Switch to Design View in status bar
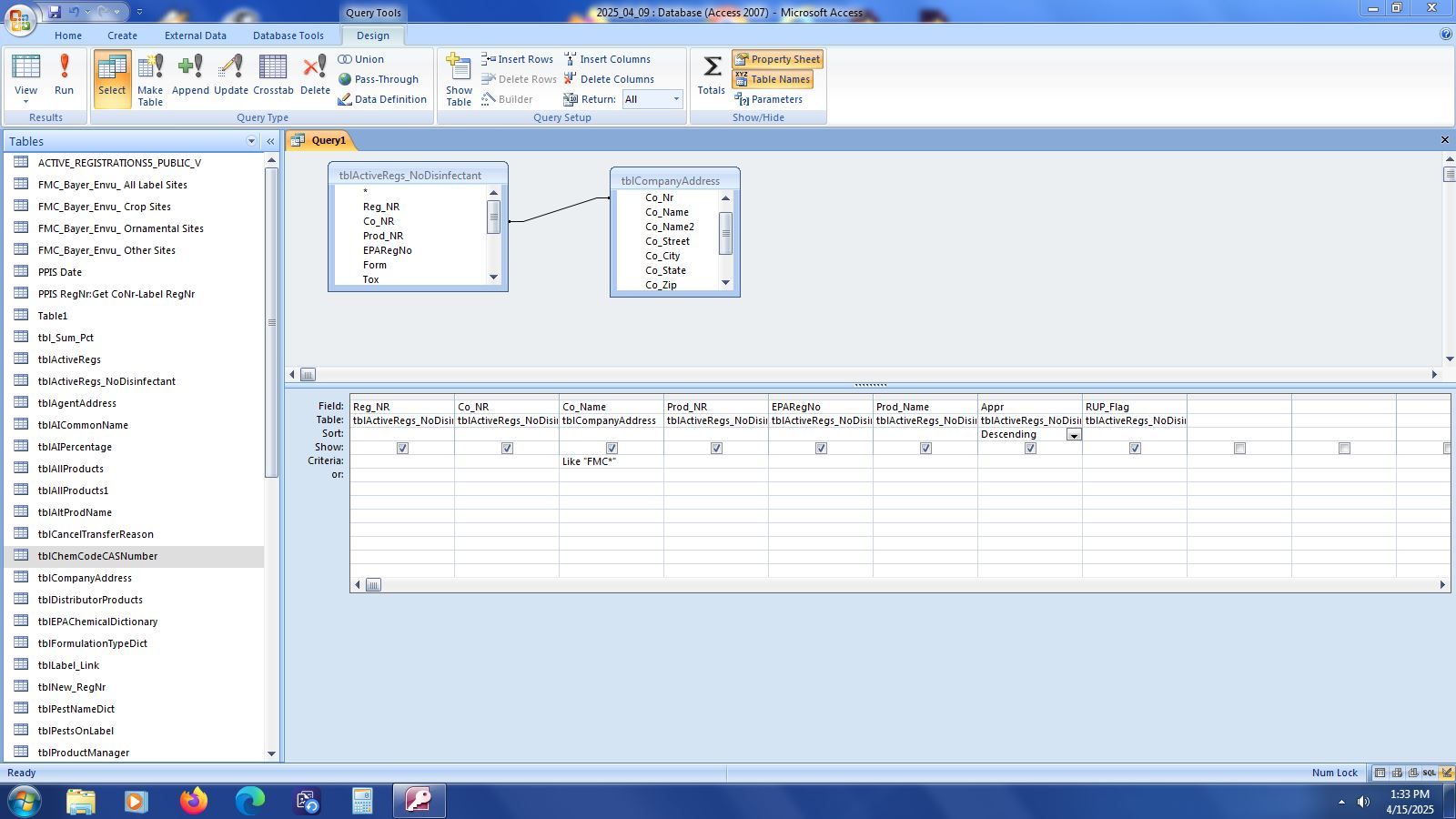This screenshot has width=1456, height=819. coord(1446,773)
